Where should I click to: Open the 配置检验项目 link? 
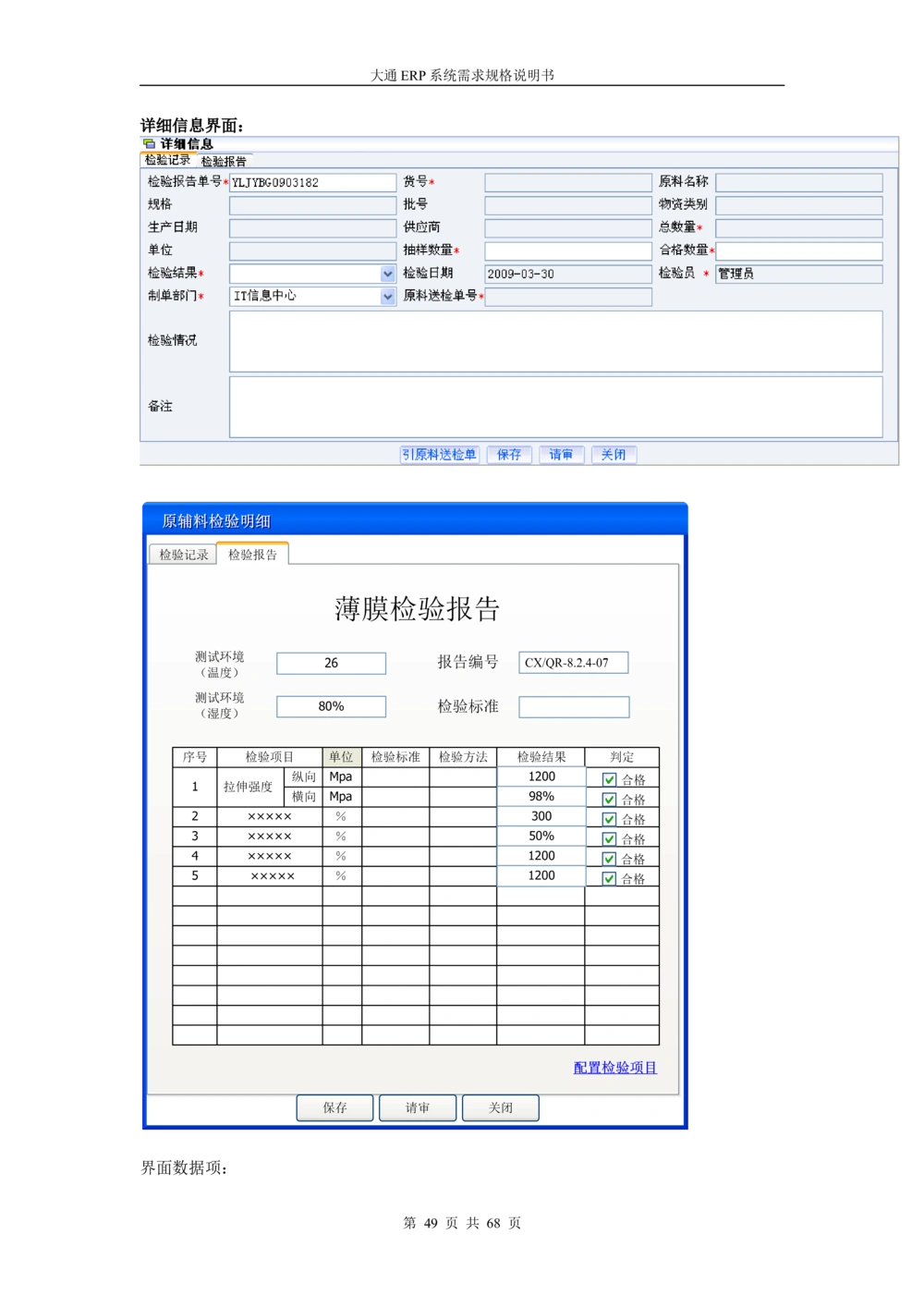click(x=615, y=1068)
